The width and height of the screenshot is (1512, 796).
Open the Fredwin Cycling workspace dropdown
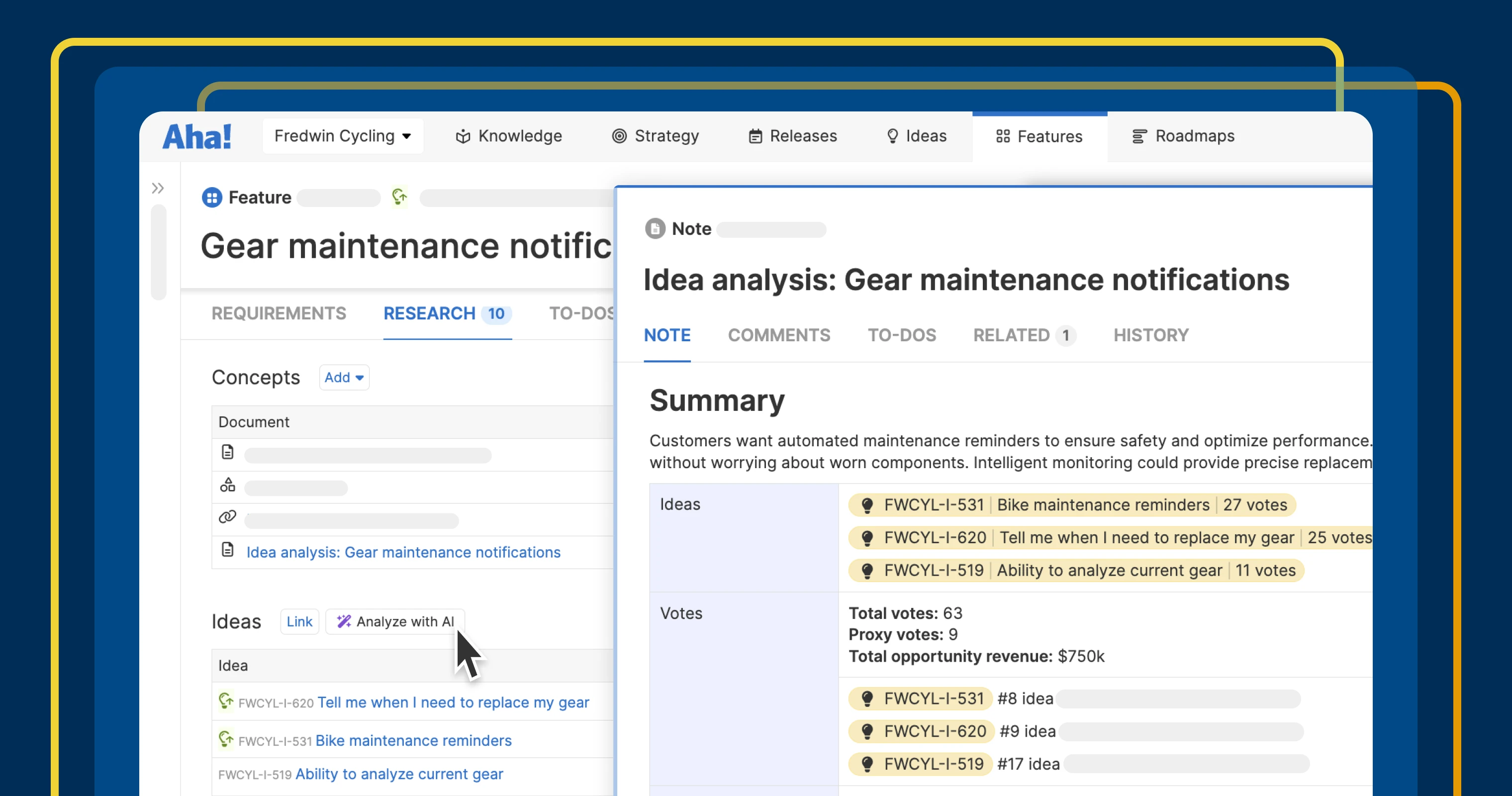(343, 136)
